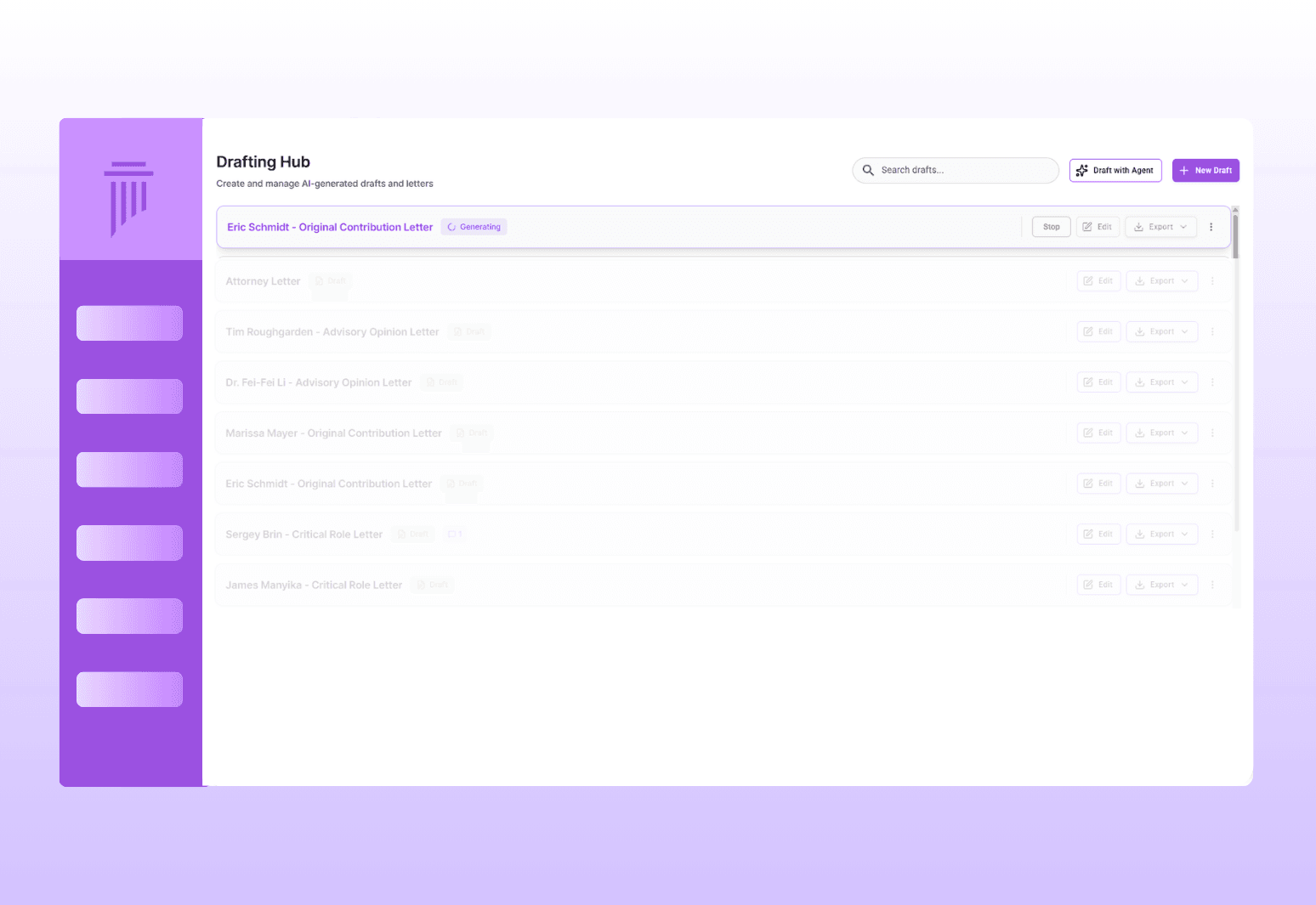Edit the Dr. Fei-Fei Li letter
This screenshot has width=1316, height=905.
1098,382
